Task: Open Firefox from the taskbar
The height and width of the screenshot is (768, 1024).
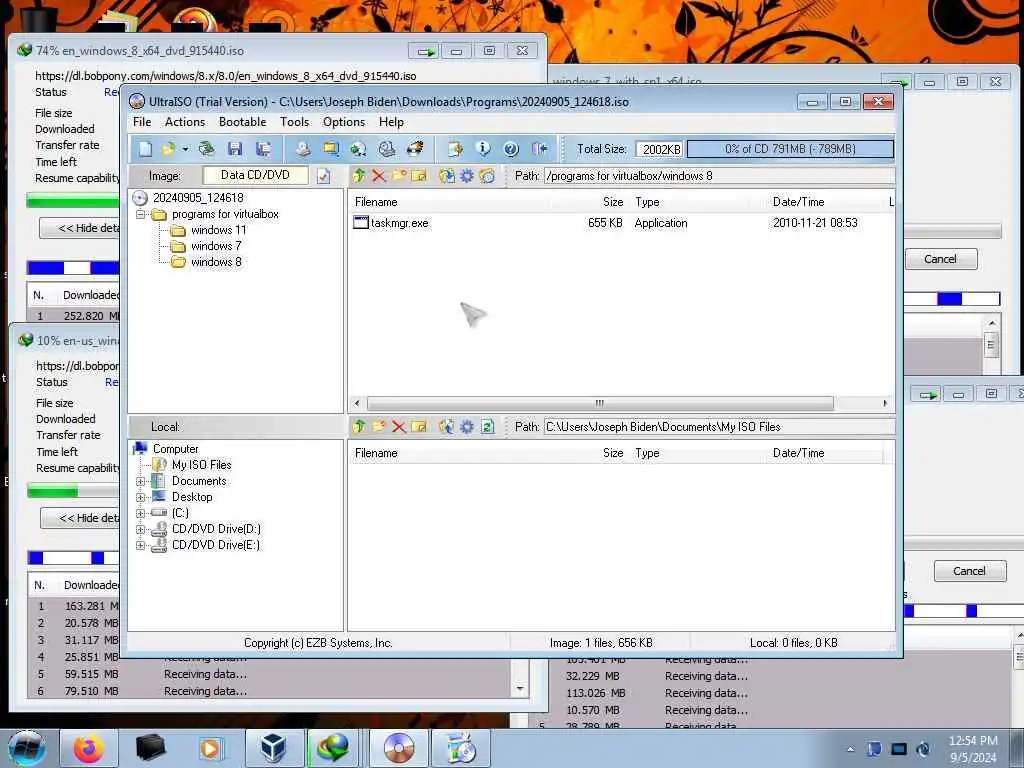Action: pyautogui.click(x=88, y=748)
